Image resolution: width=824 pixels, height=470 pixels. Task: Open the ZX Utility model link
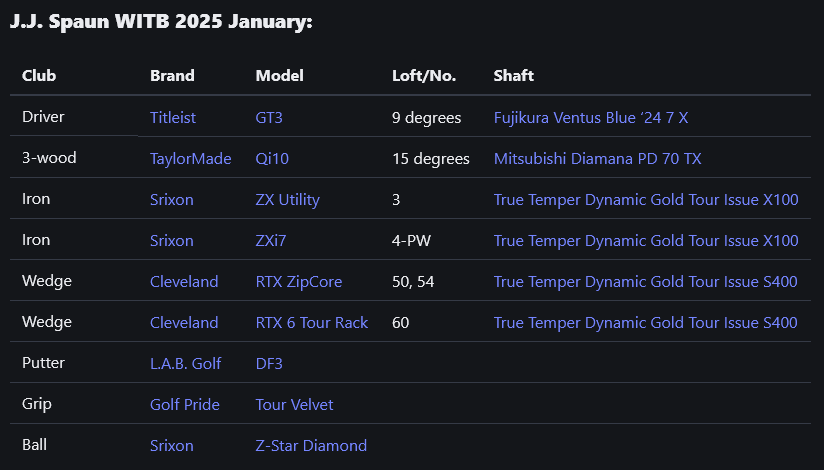coord(287,199)
